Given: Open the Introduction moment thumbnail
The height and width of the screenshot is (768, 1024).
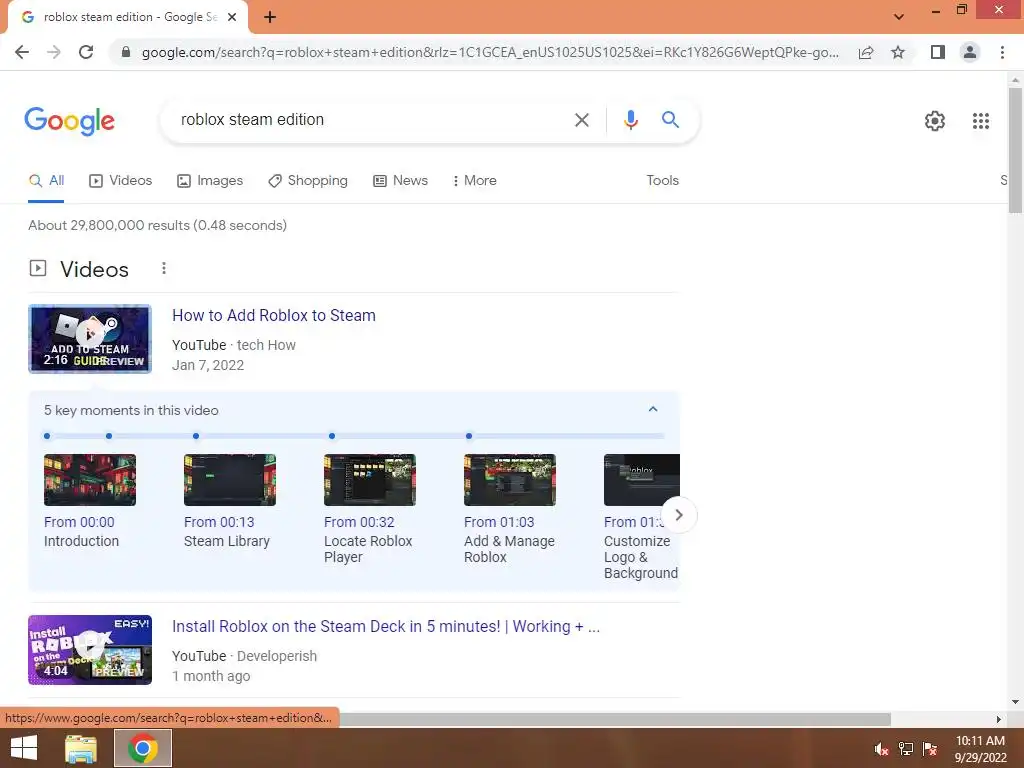Looking at the screenshot, I should click(x=90, y=480).
